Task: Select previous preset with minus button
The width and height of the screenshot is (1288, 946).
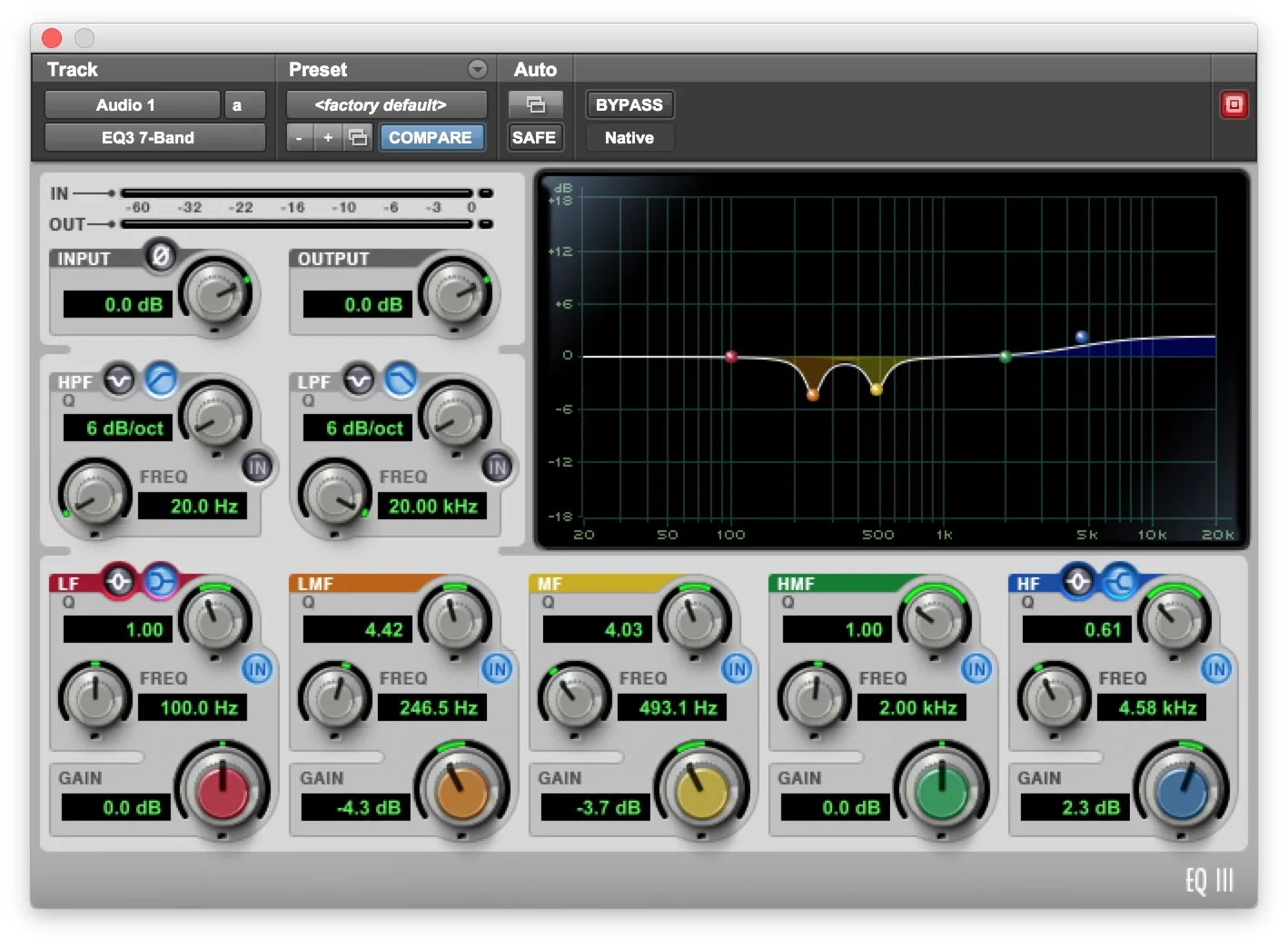Action: coord(299,138)
